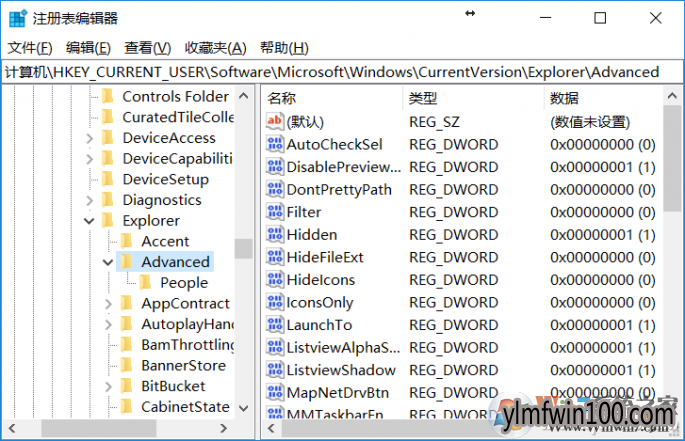Select the DisablePreview... value name
This screenshot has width=685, height=441.
(344, 167)
